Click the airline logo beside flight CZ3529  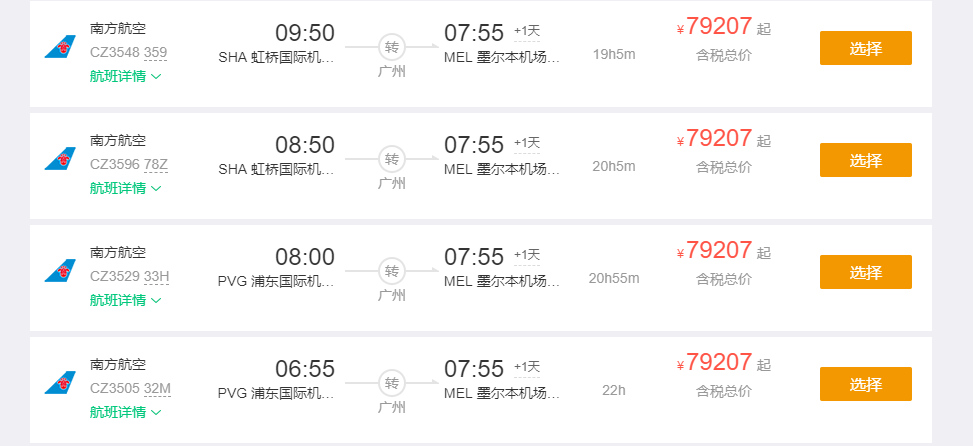[60, 270]
